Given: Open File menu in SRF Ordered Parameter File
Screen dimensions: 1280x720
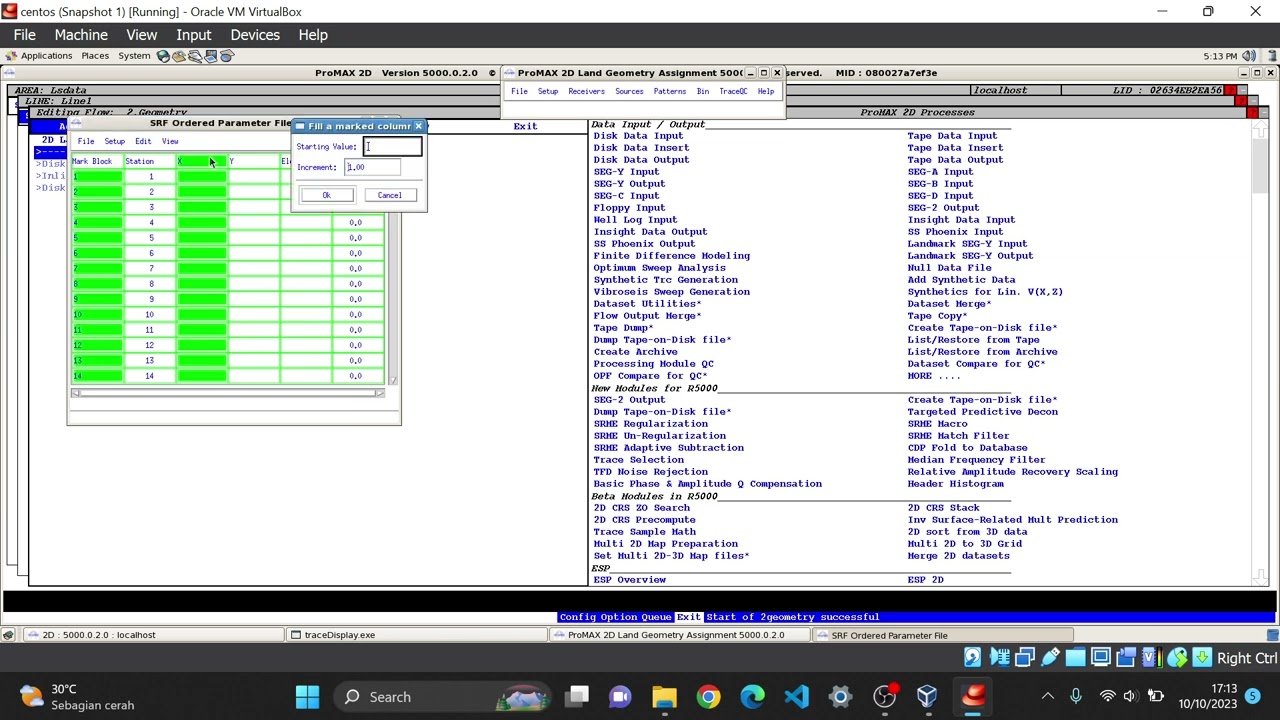Looking at the screenshot, I should point(86,141).
